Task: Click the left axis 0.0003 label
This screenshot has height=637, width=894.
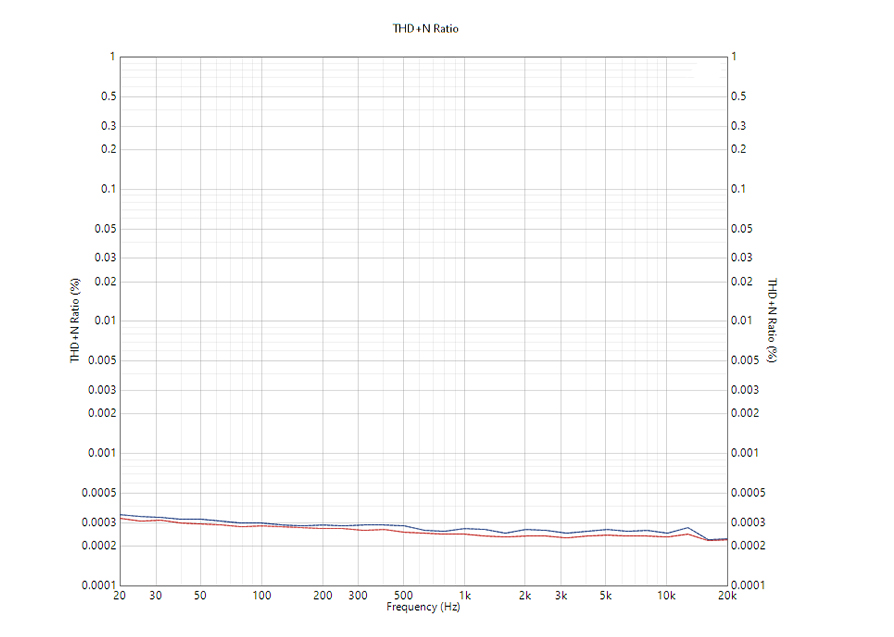Action: coord(99,522)
